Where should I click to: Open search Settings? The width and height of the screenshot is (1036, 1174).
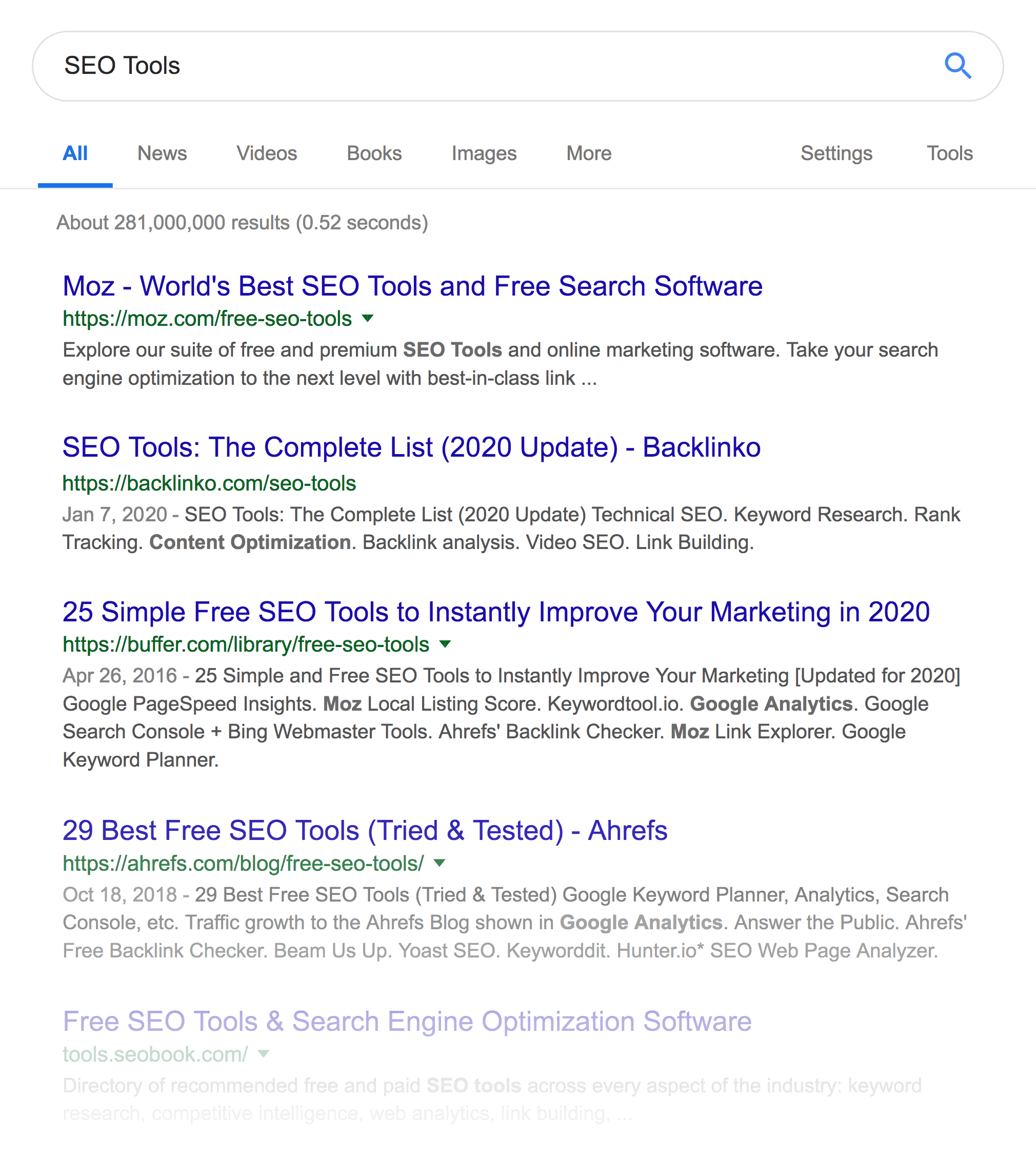point(836,154)
